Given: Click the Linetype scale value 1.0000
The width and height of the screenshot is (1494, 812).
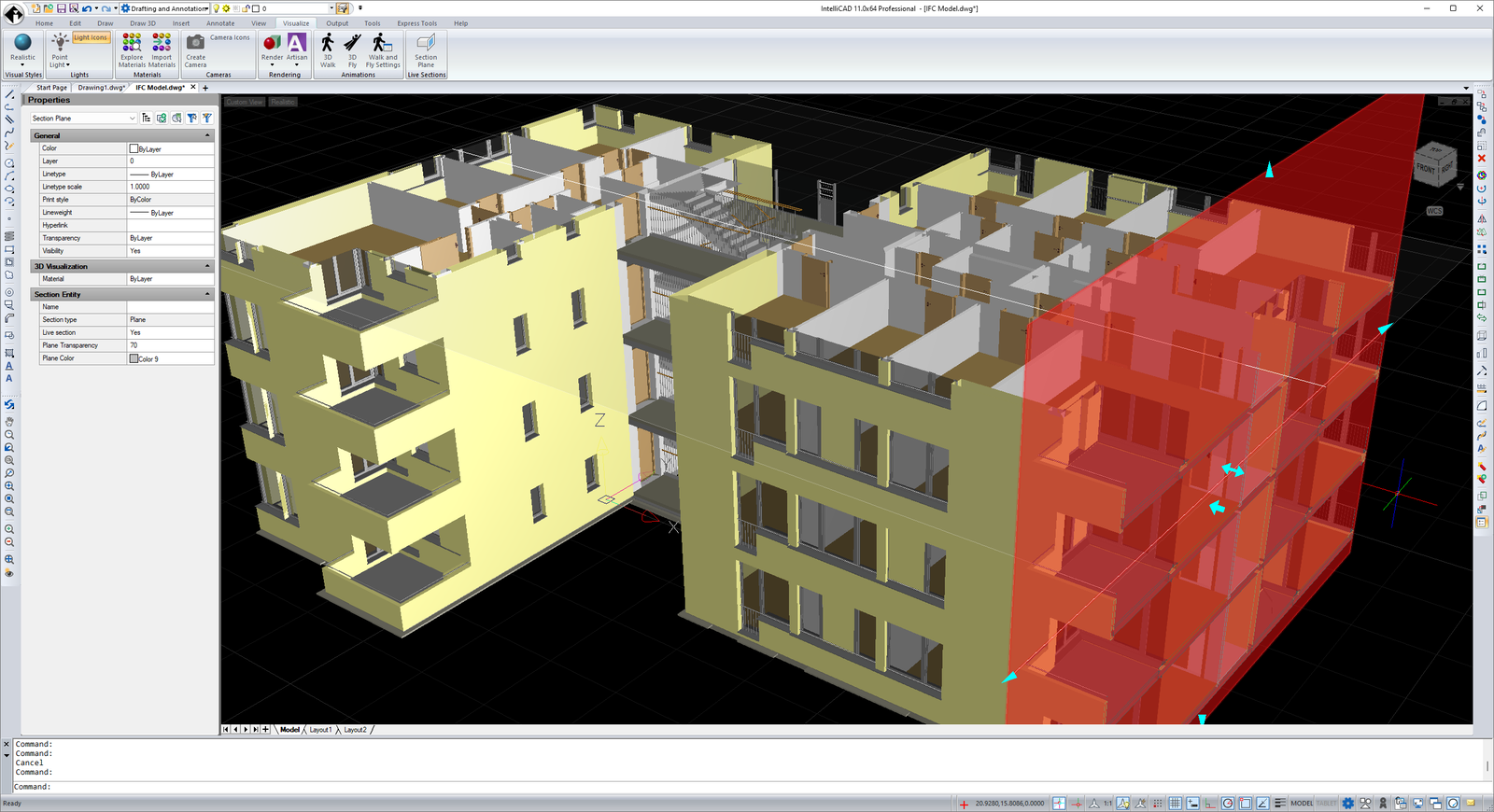Looking at the screenshot, I should coord(171,187).
